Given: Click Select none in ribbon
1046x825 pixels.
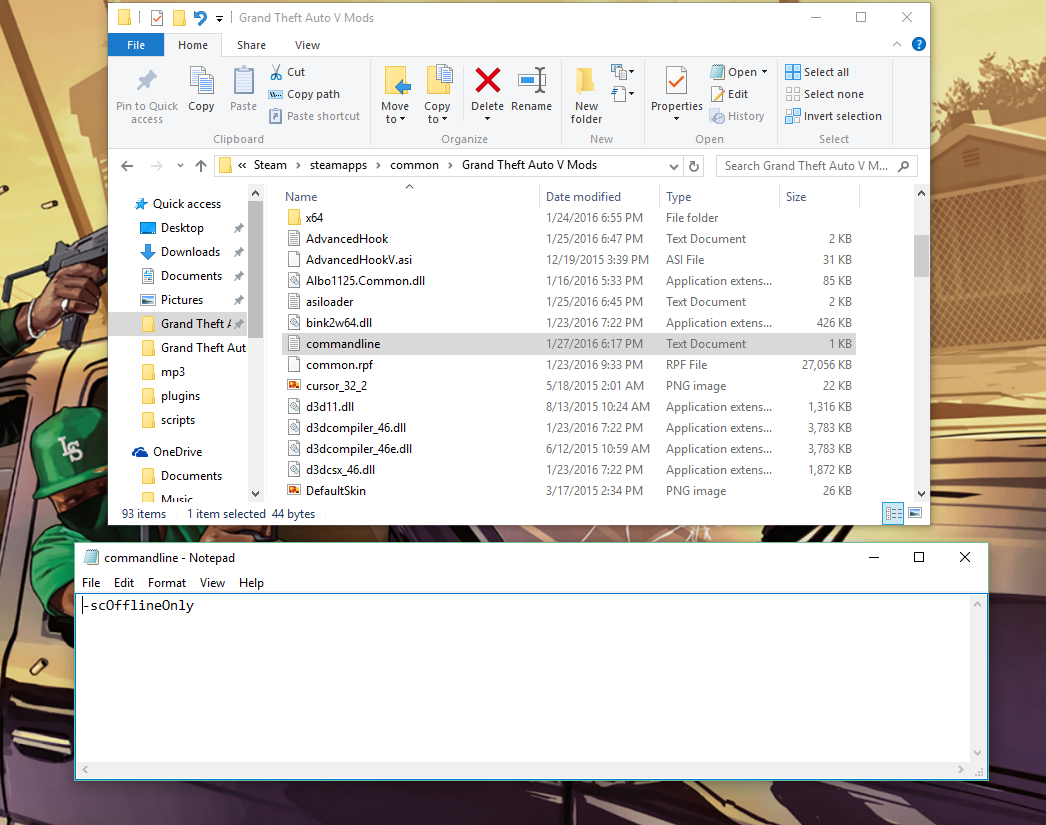Looking at the screenshot, I should (825, 94).
